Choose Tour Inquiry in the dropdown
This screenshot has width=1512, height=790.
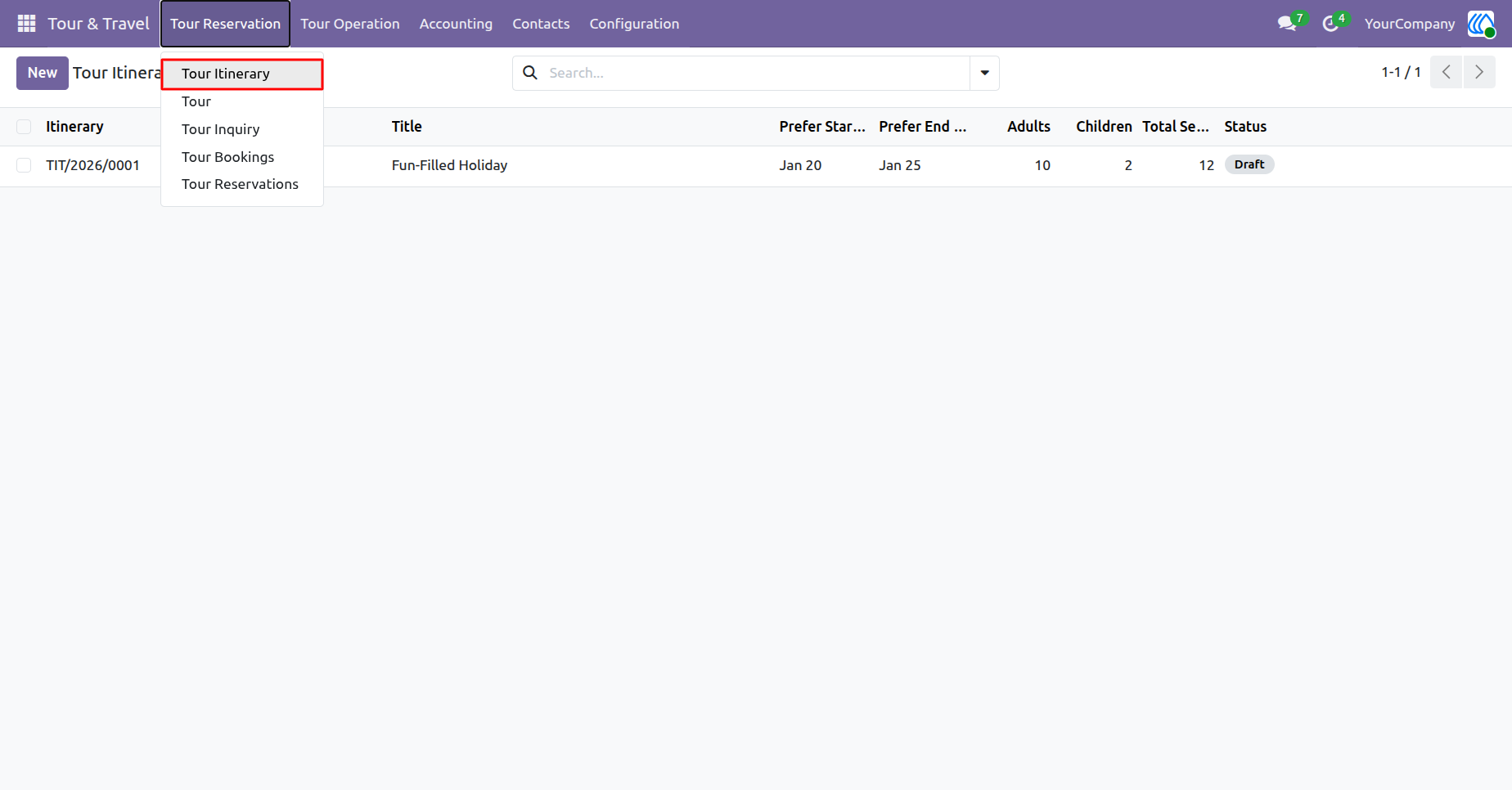tap(242, 129)
